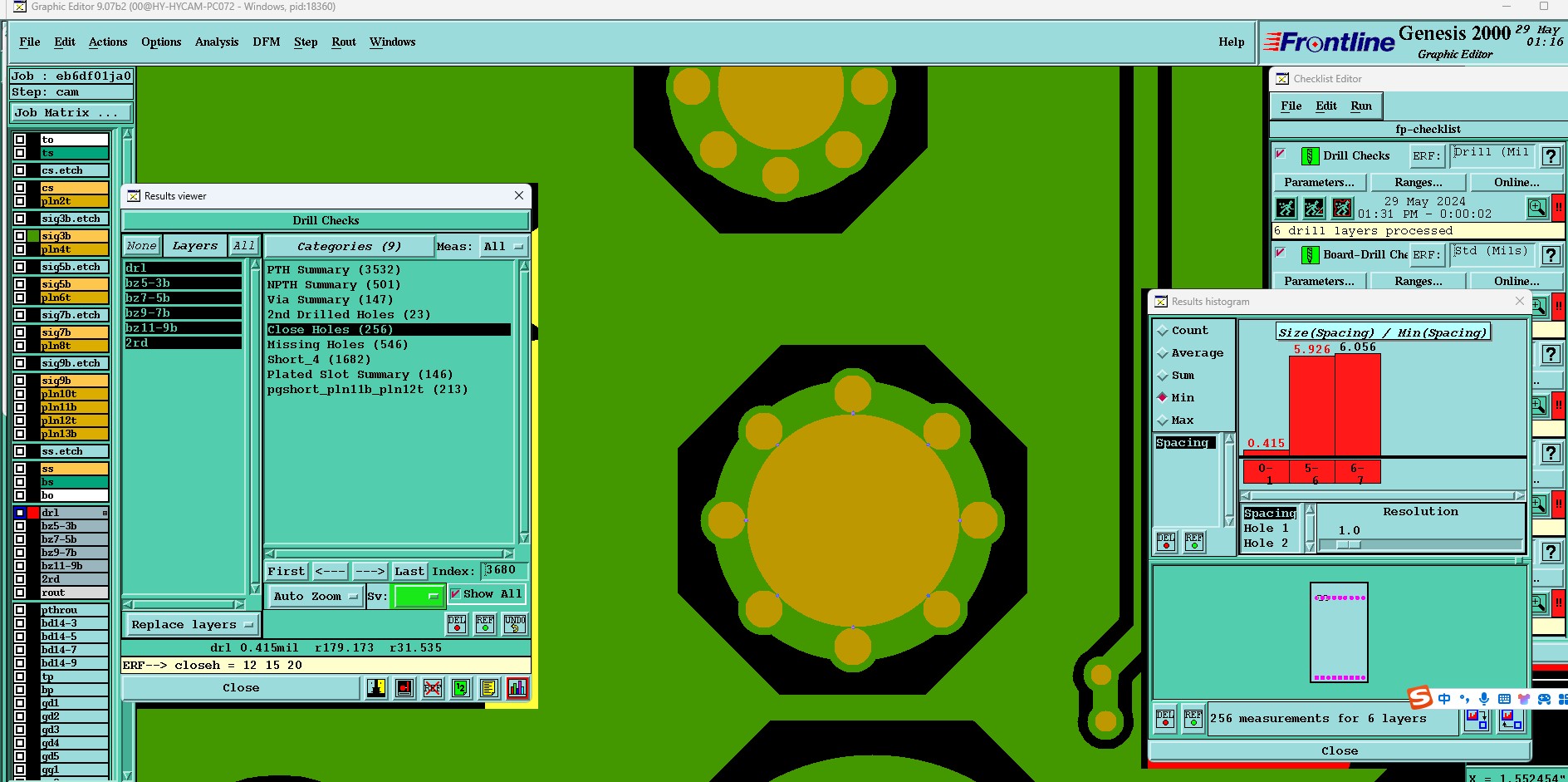Click the None layers button in Results viewer

pyautogui.click(x=142, y=247)
